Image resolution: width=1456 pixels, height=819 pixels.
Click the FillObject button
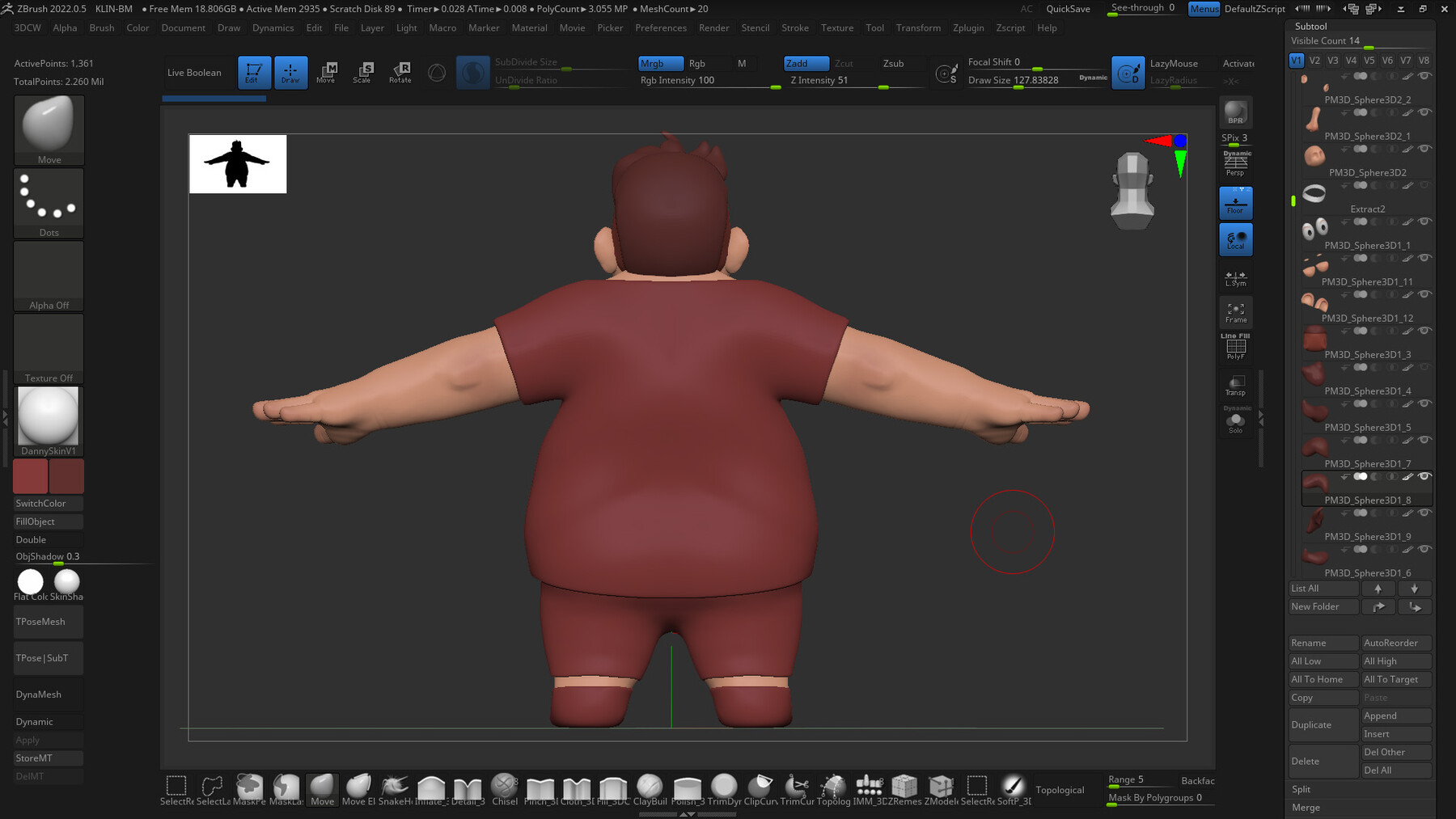tap(49, 521)
